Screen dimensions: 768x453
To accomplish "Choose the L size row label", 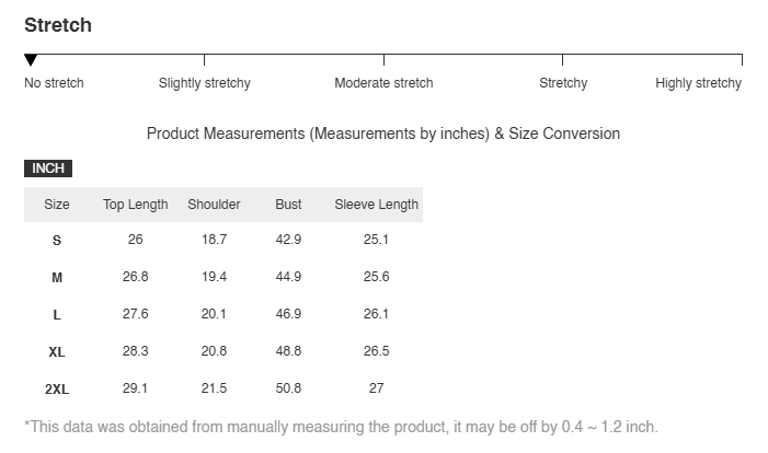I will point(57,314).
